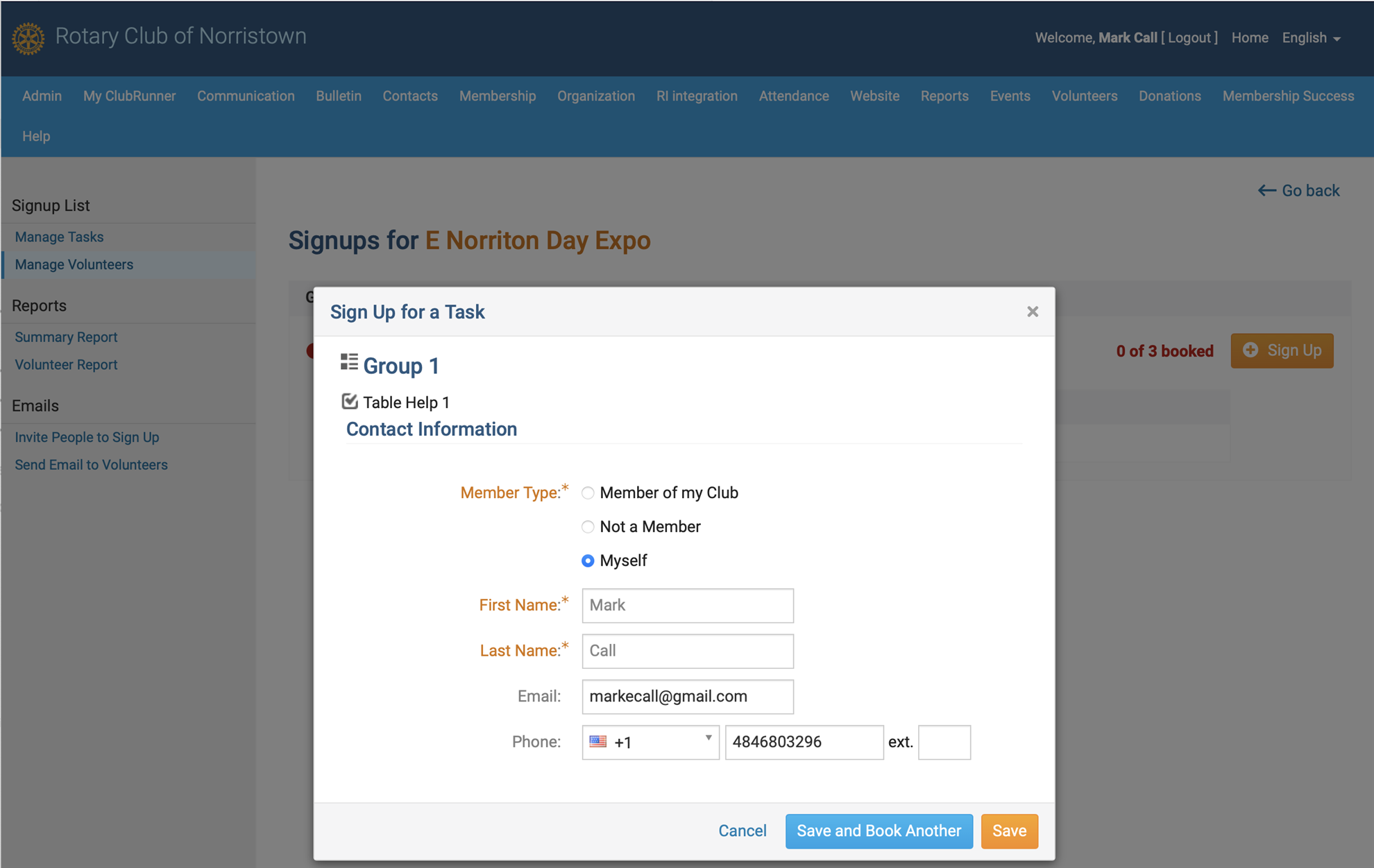Click the orange Save button

pos(1010,831)
